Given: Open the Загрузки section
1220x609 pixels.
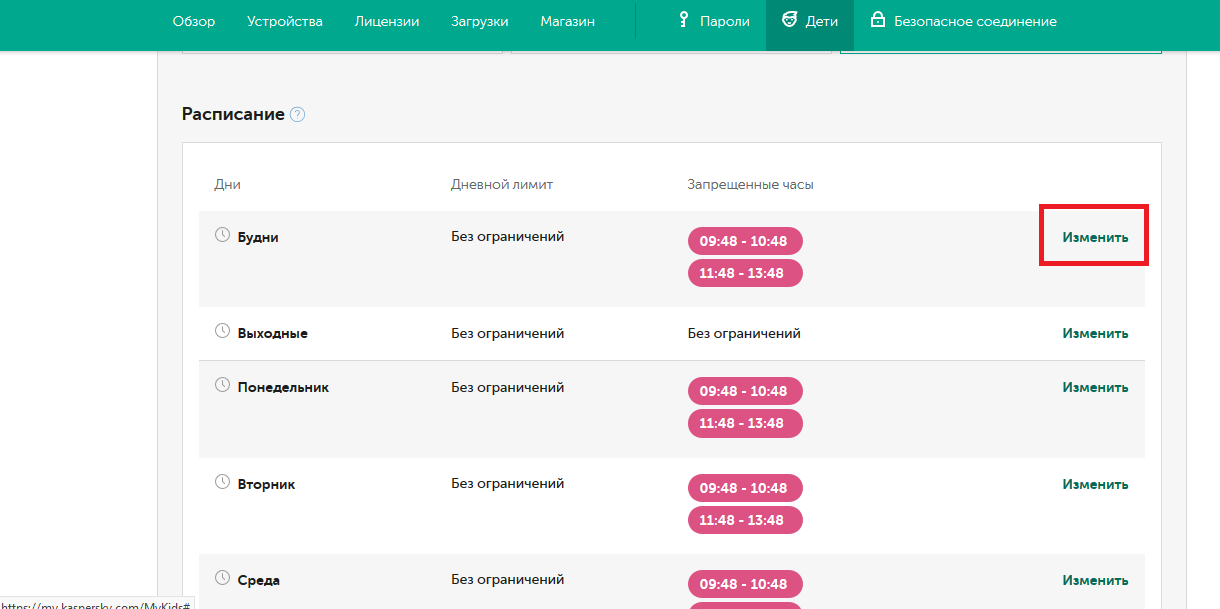Looking at the screenshot, I should [480, 21].
